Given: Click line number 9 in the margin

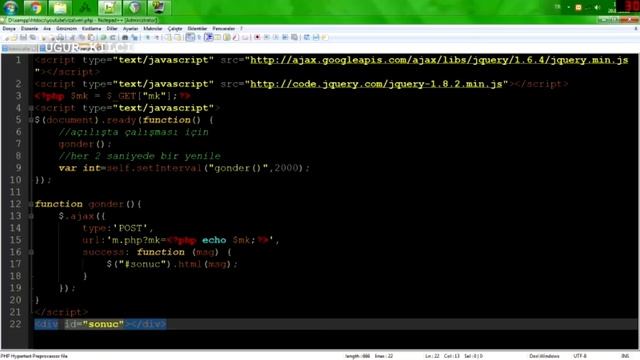Looking at the screenshot, I should (x=18, y=168).
